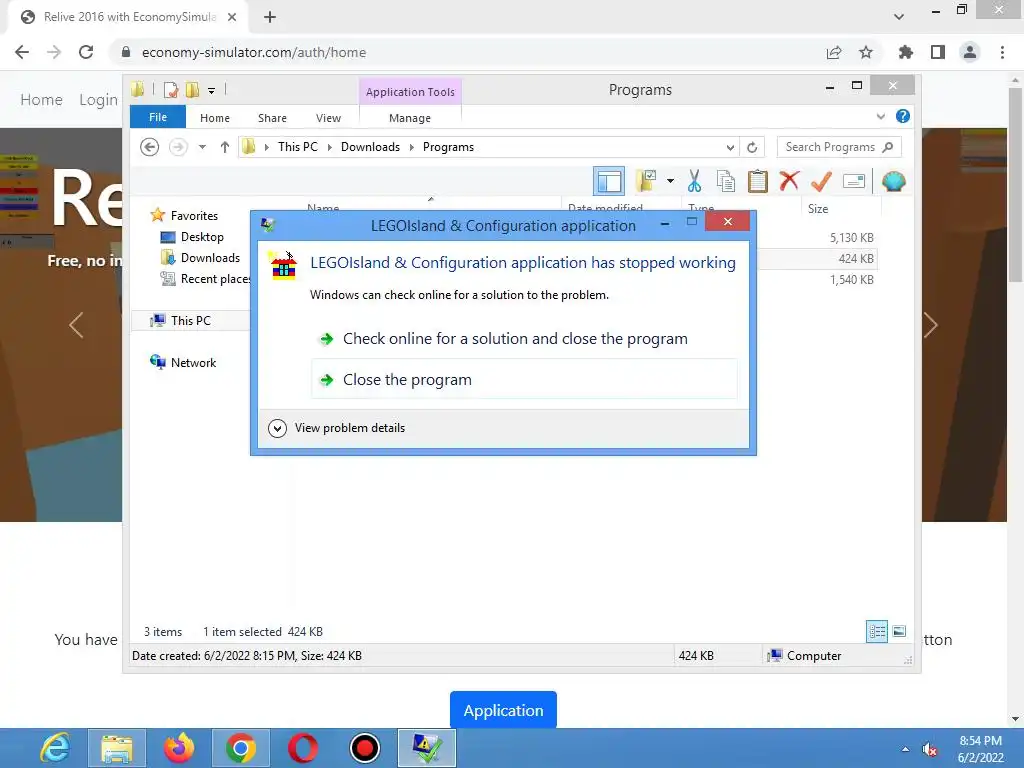Expand View problem details
Viewport: 1024px width, 768px height.
(337, 428)
